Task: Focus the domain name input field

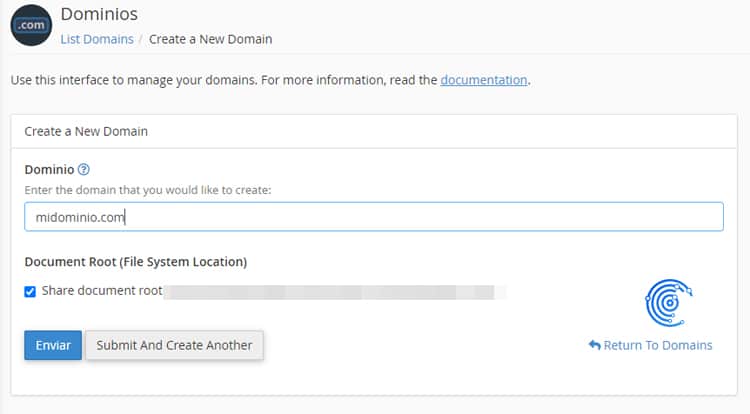Action: pos(374,217)
